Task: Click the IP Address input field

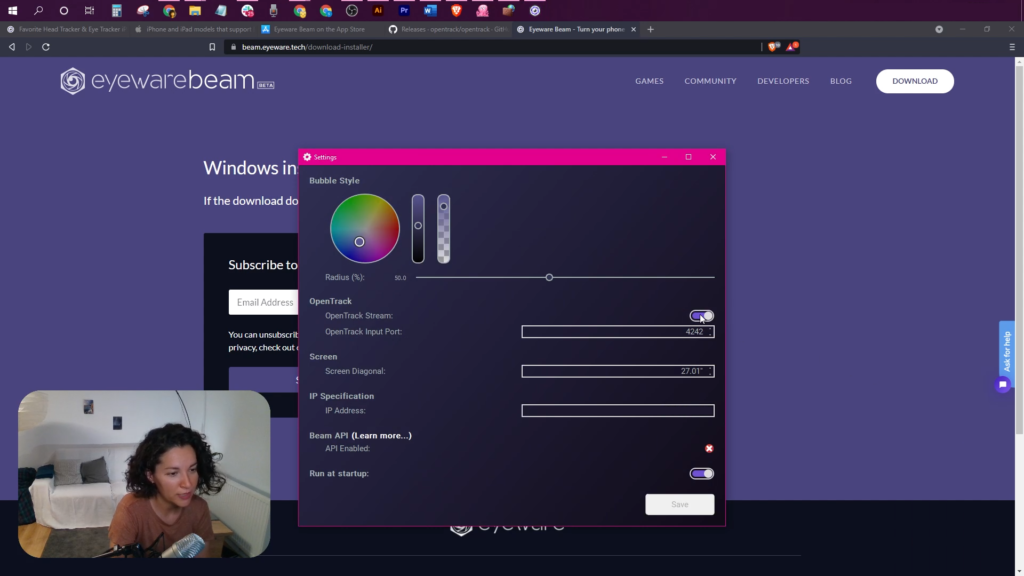Action: tap(618, 411)
